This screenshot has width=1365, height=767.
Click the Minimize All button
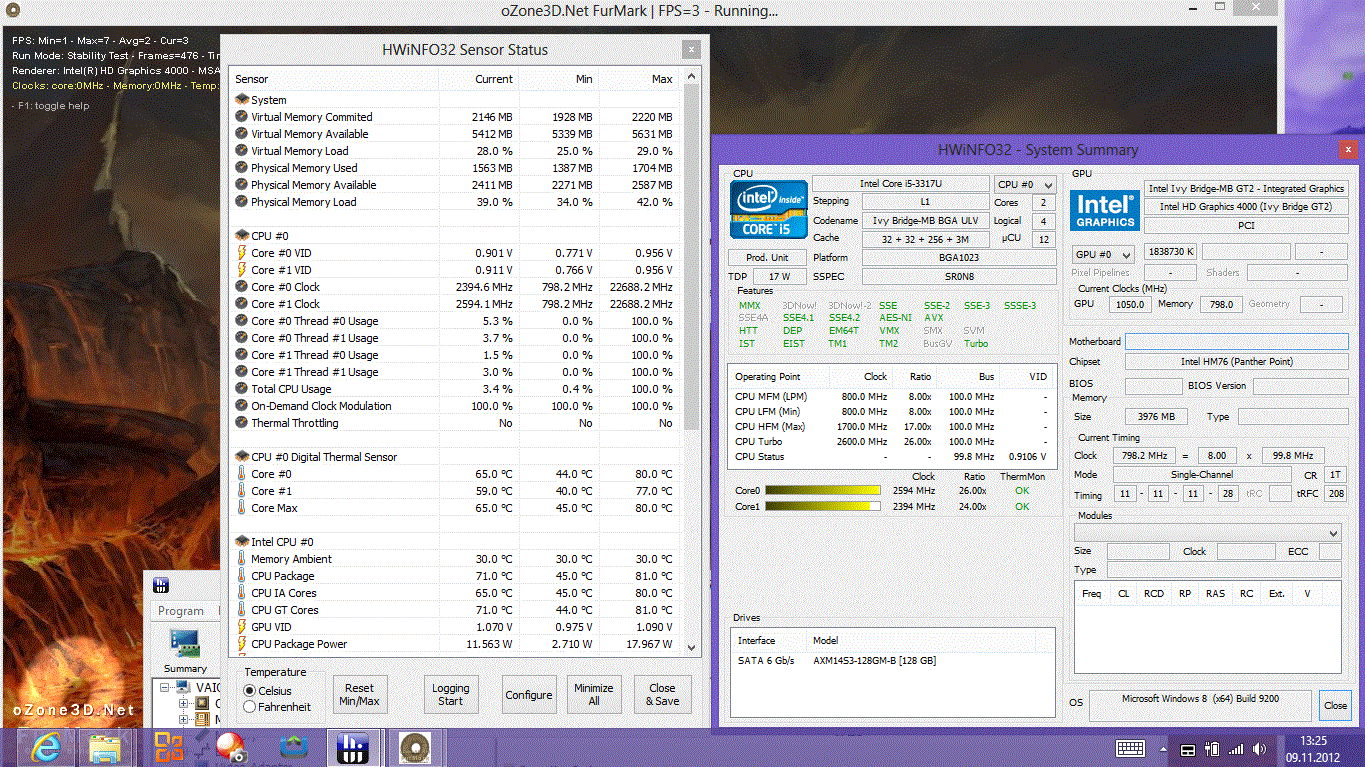pyautogui.click(x=594, y=695)
